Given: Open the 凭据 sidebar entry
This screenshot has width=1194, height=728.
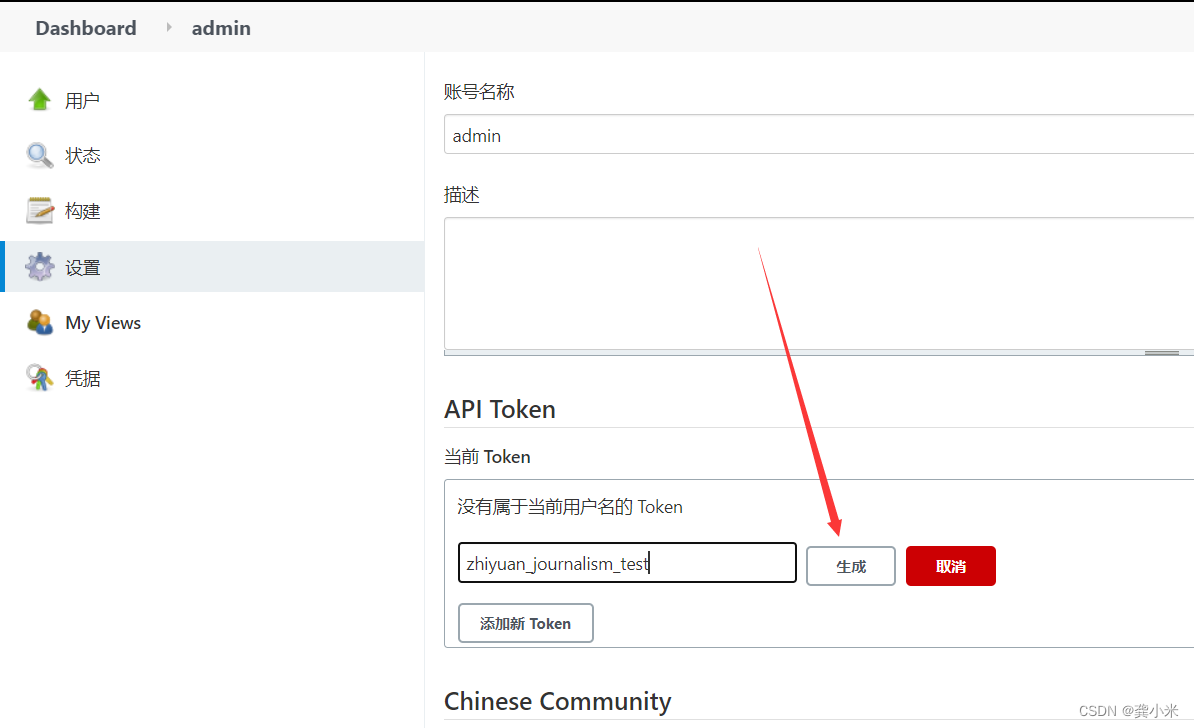Looking at the screenshot, I should (82, 378).
